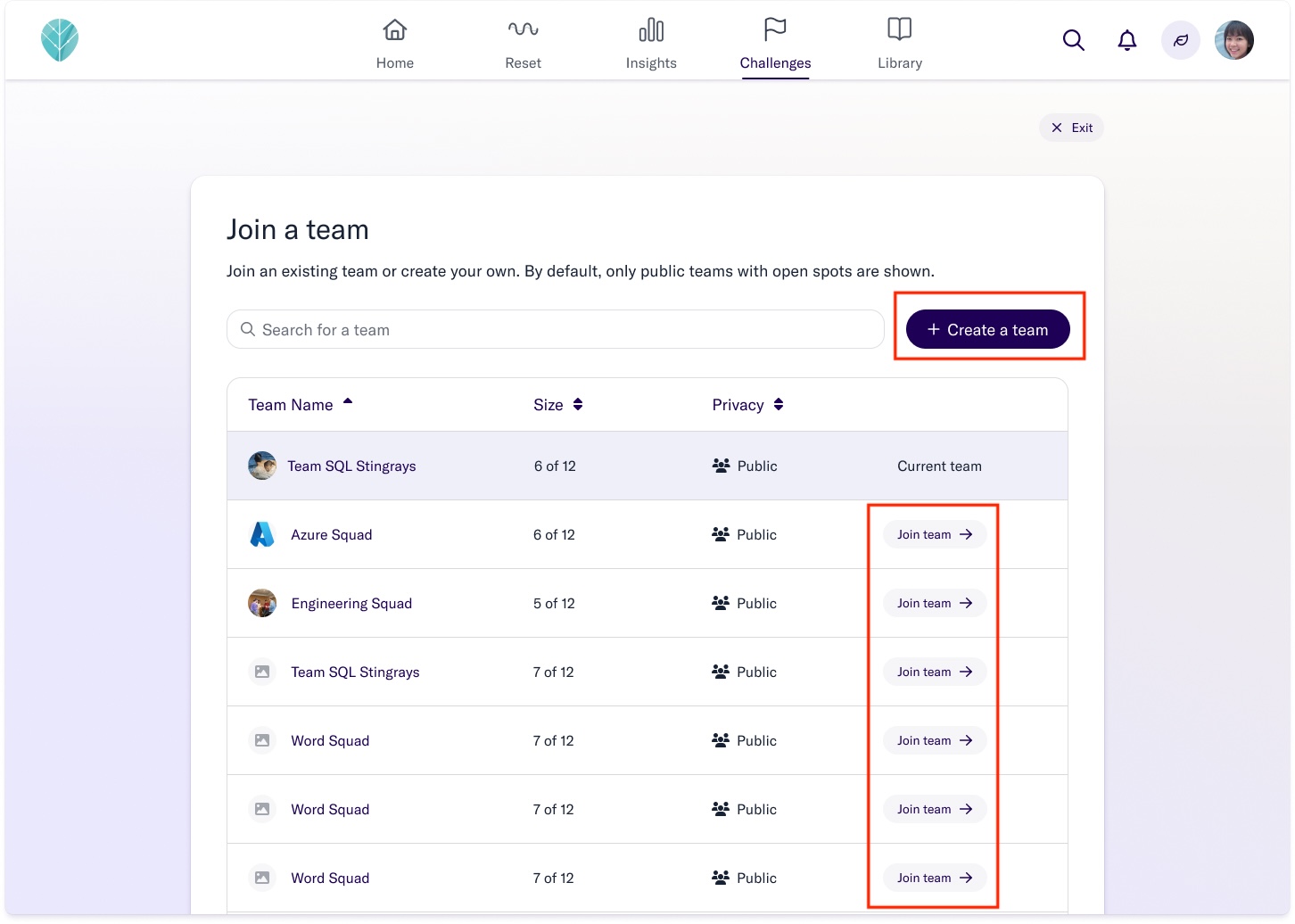Click the Engineering Squad team name
The width and height of the screenshot is (1295, 924).
(x=351, y=603)
